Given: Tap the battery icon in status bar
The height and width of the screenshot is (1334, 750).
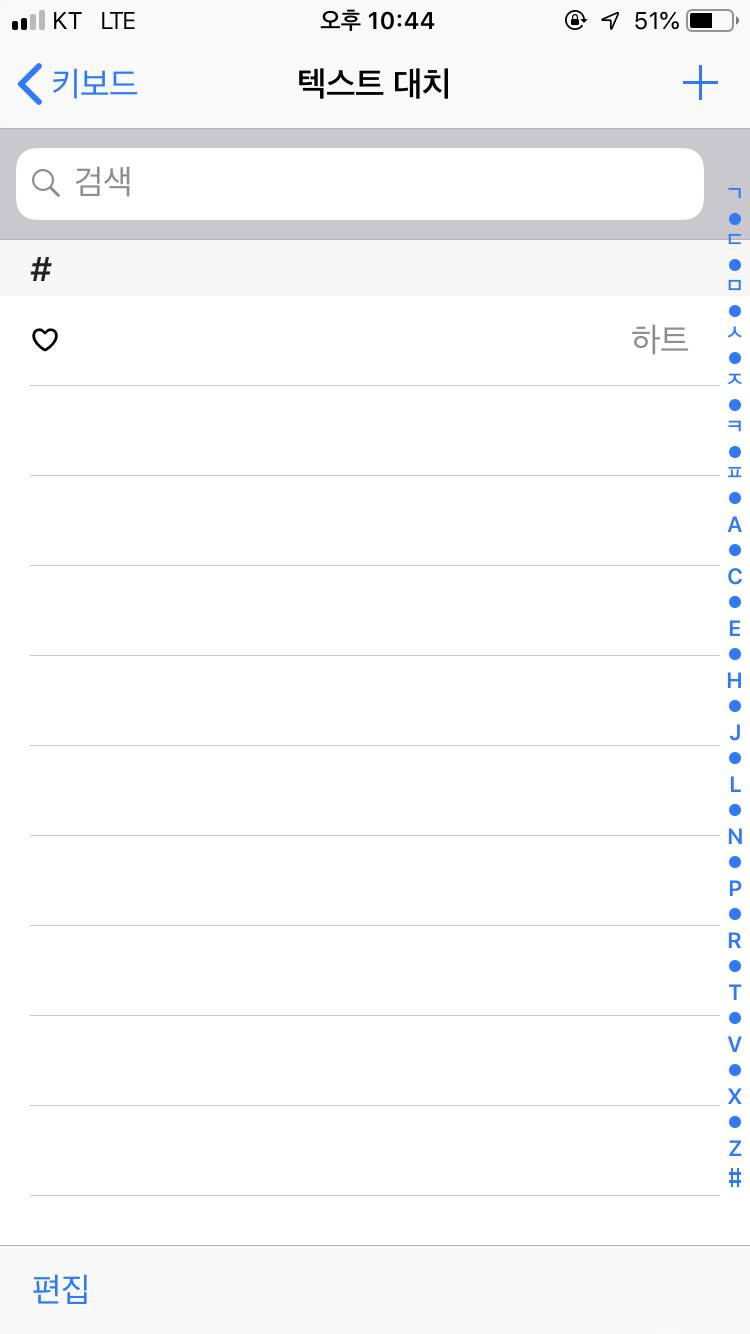Looking at the screenshot, I should [710, 20].
